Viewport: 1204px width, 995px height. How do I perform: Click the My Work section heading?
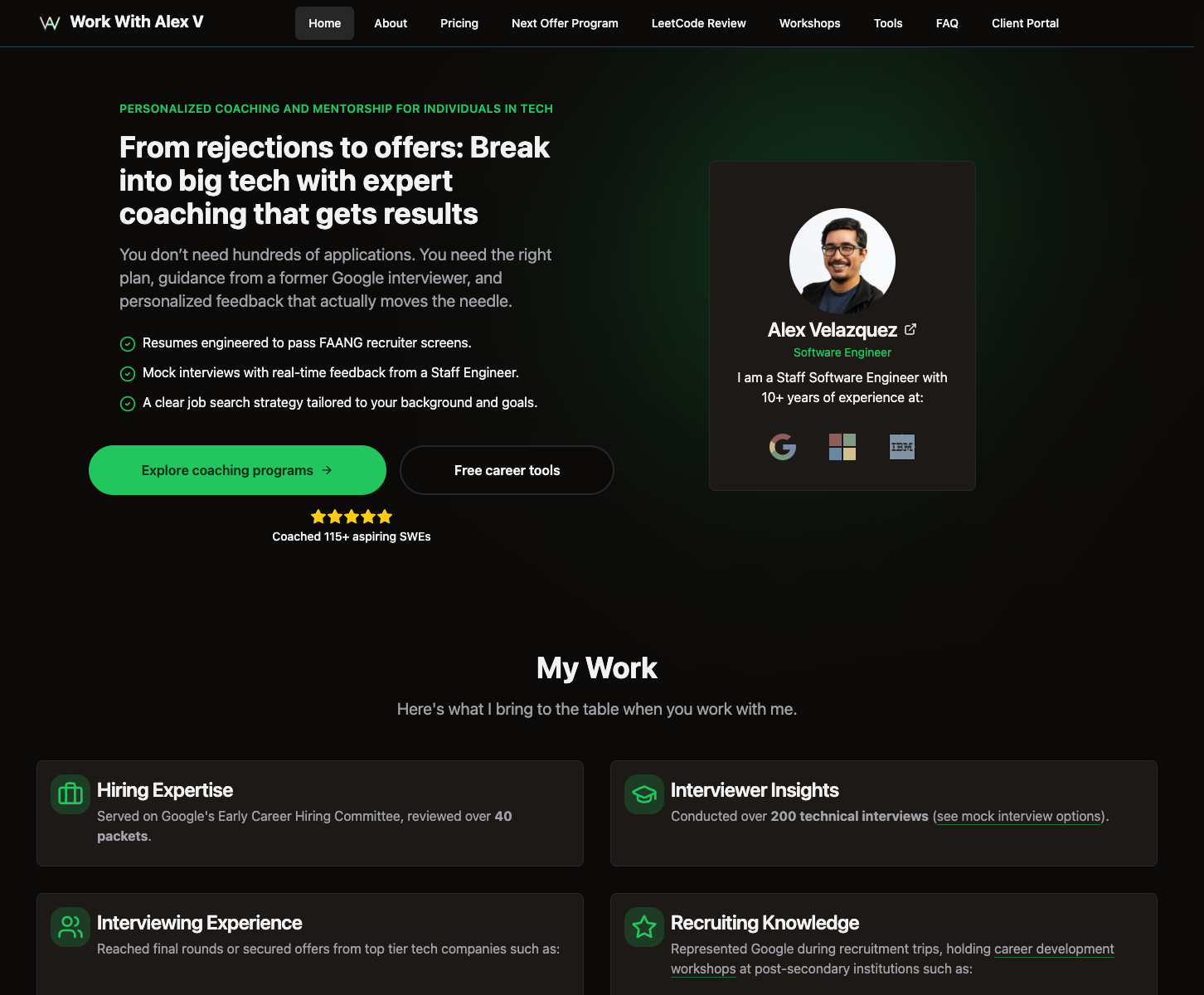click(x=597, y=668)
